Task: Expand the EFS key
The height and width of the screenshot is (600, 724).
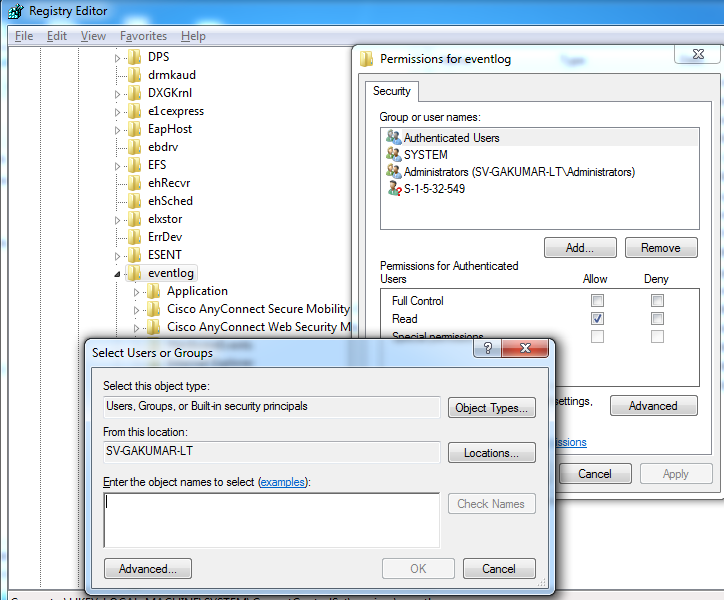Action: tap(117, 166)
